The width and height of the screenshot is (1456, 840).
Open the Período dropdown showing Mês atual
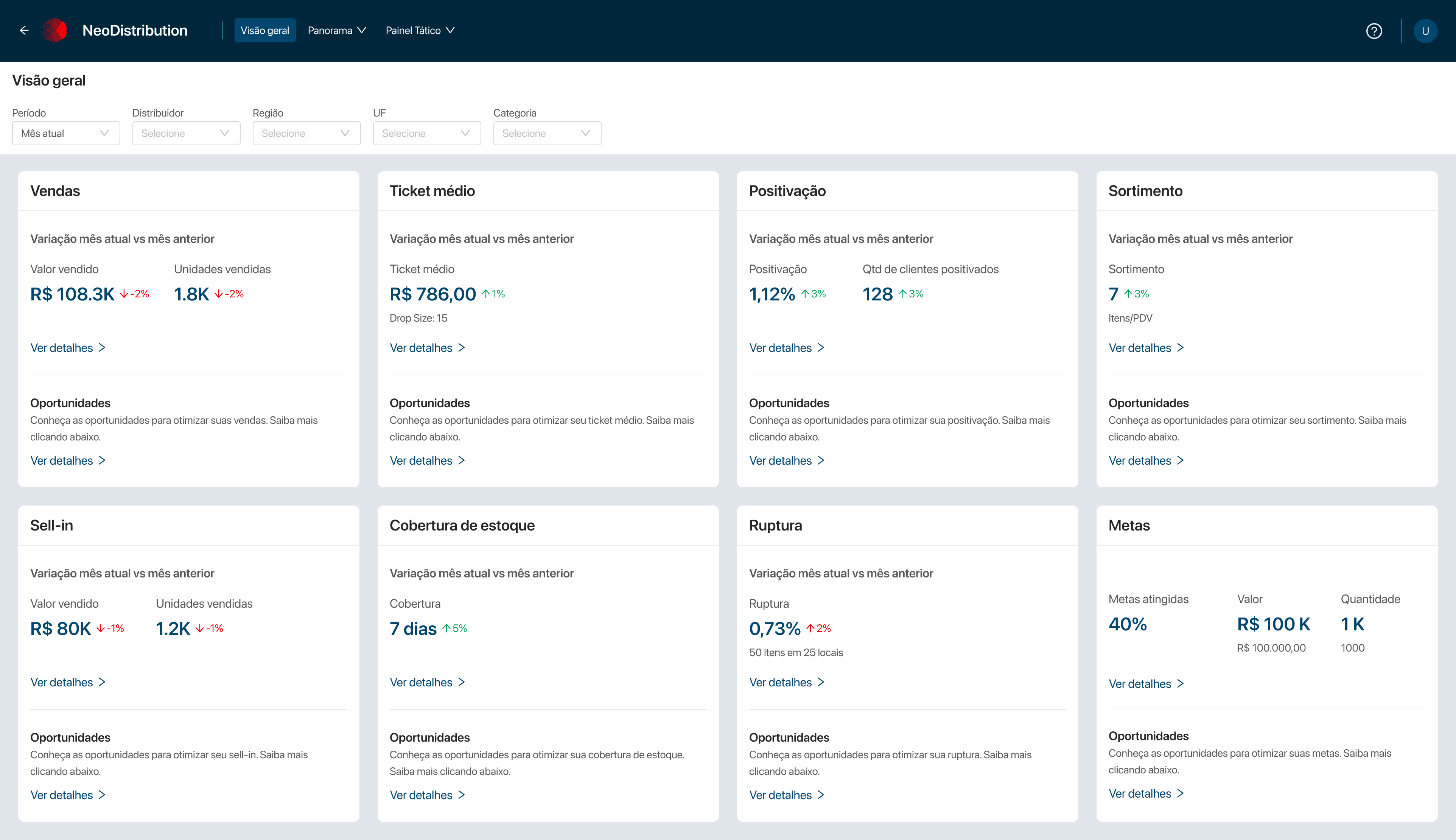click(66, 133)
